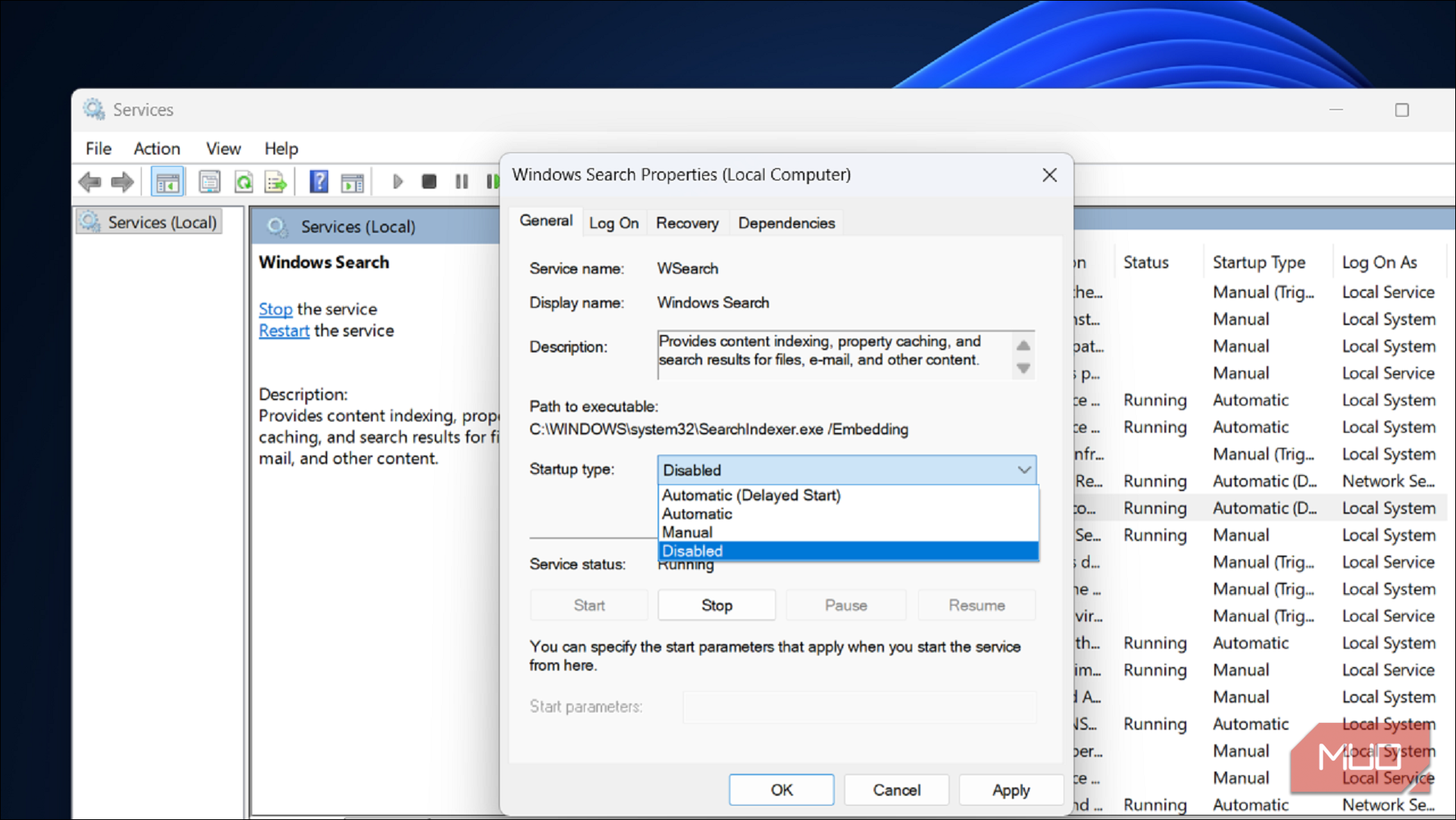Open the Help question-mark toolbar icon

[x=319, y=182]
